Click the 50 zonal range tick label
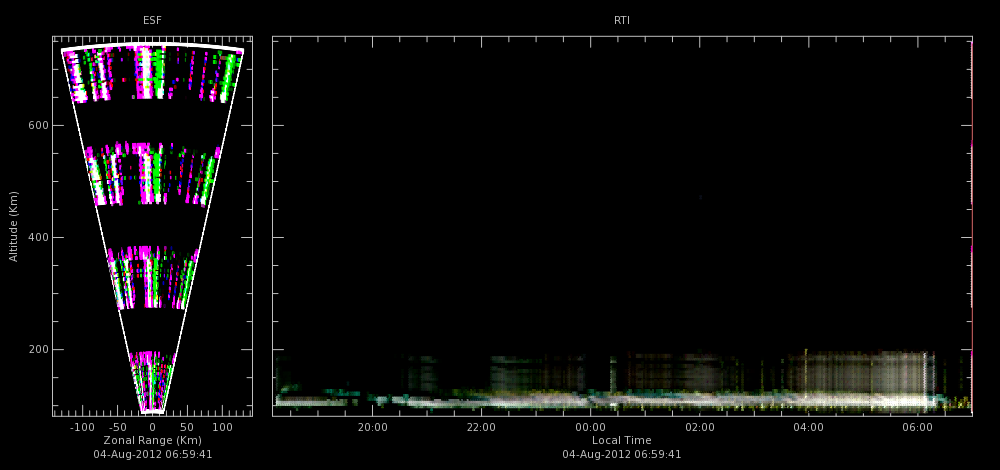Screen dimensions: 1000x470 tap(187, 427)
